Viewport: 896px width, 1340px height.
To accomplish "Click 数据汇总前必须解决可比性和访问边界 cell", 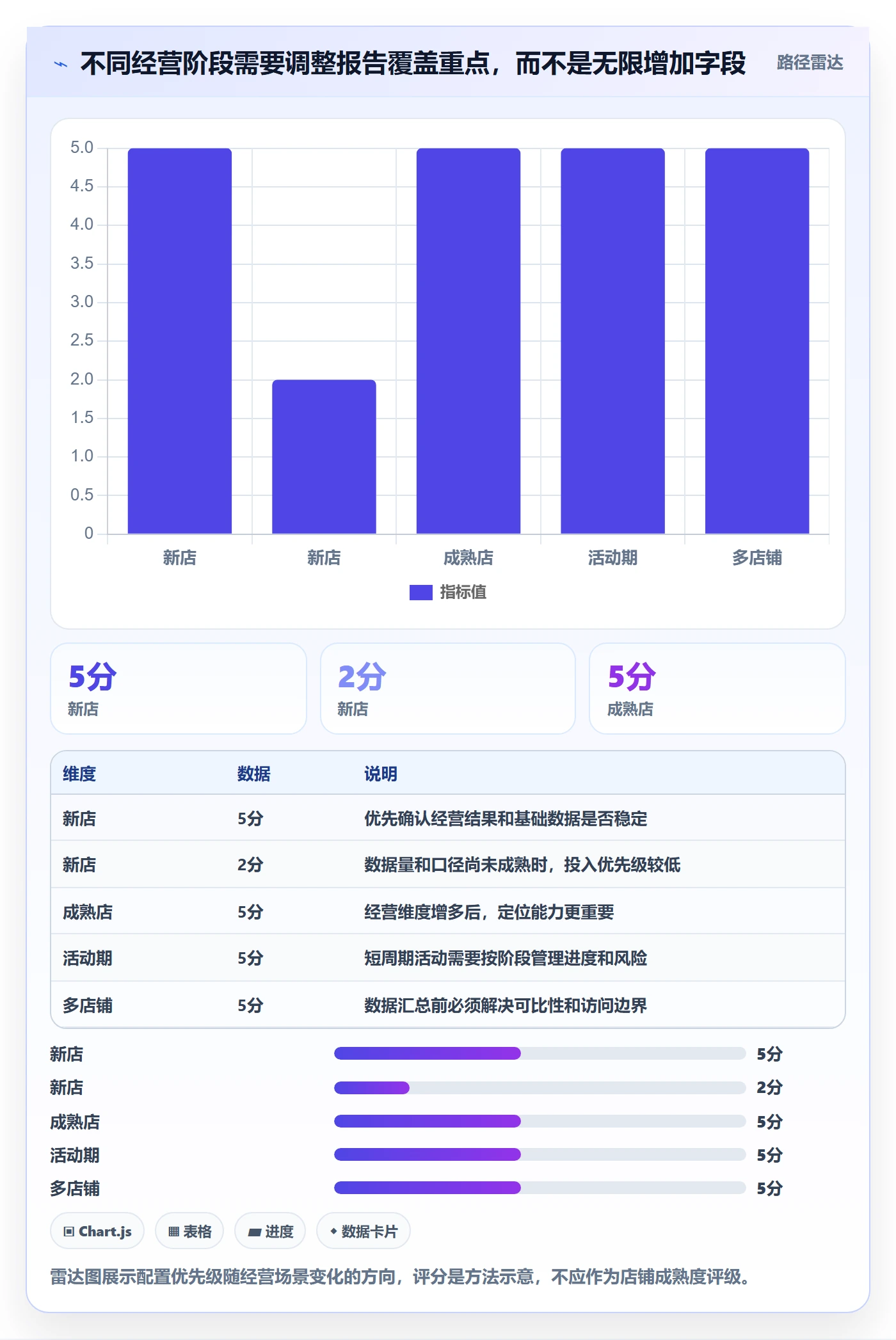I will pos(506,1006).
